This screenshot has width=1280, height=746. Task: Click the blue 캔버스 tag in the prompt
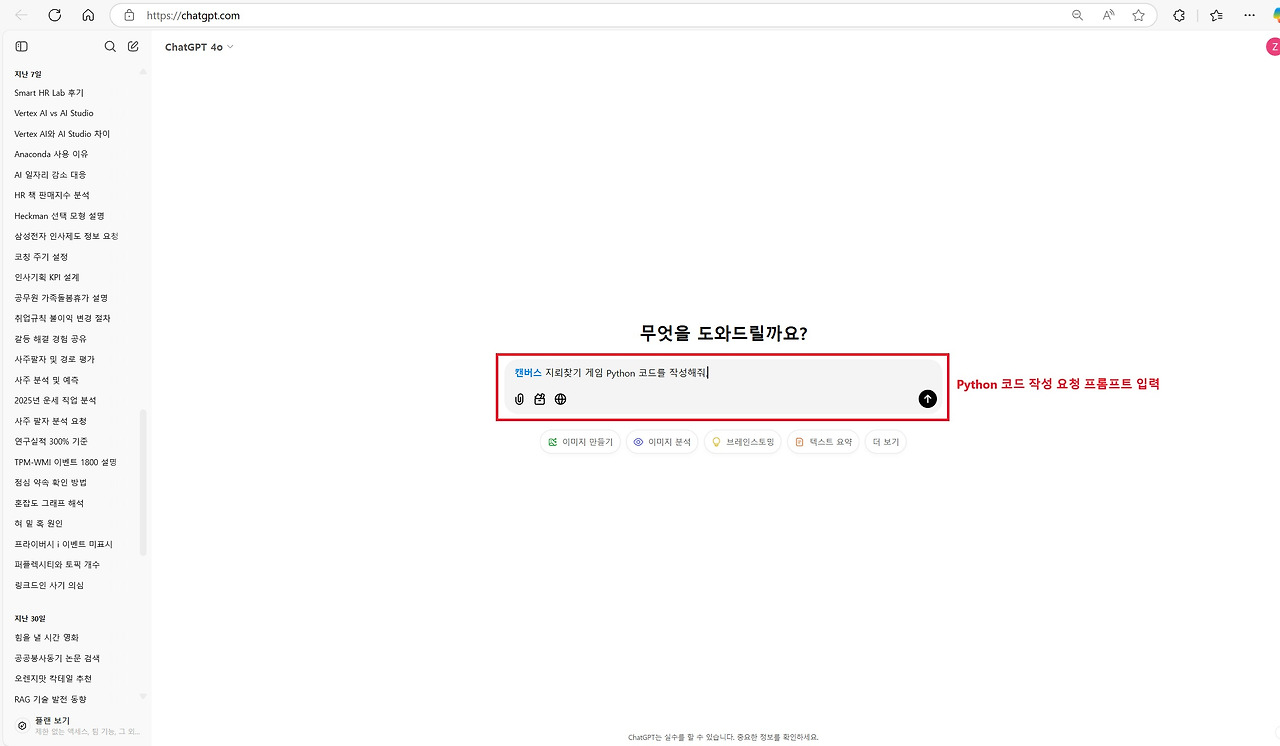pyautogui.click(x=528, y=373)
